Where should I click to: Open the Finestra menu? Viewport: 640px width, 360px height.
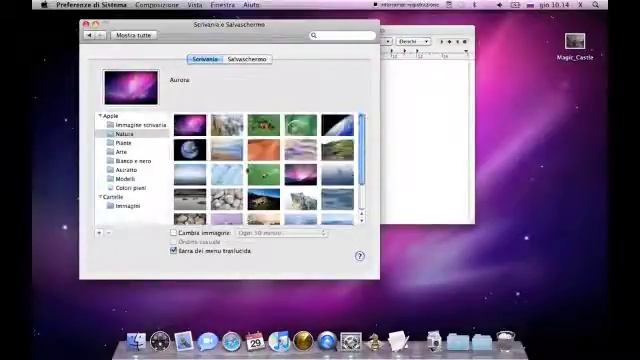coord(222,5)
